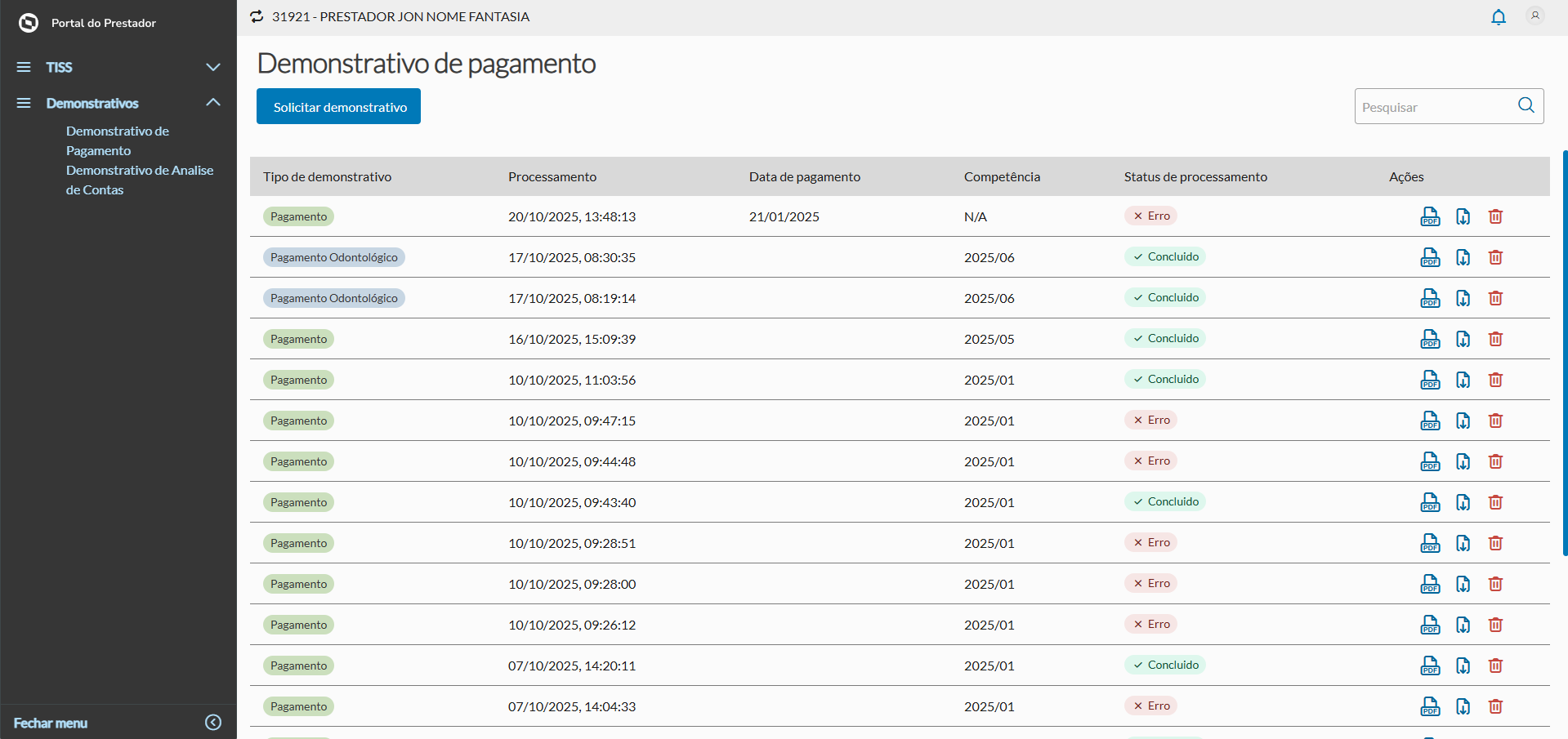
Task: Click the Status de processamento column header
Action: click(1195, 176)
